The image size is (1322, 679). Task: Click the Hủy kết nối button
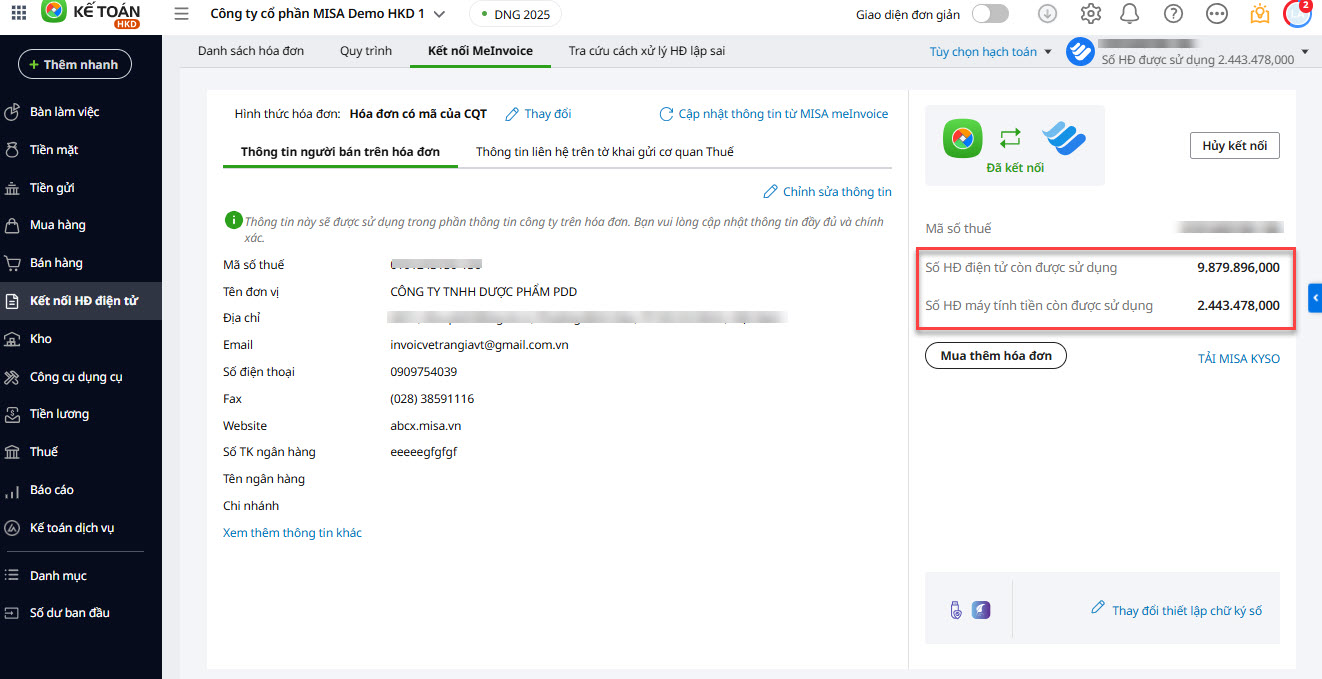click(1234, 146)
